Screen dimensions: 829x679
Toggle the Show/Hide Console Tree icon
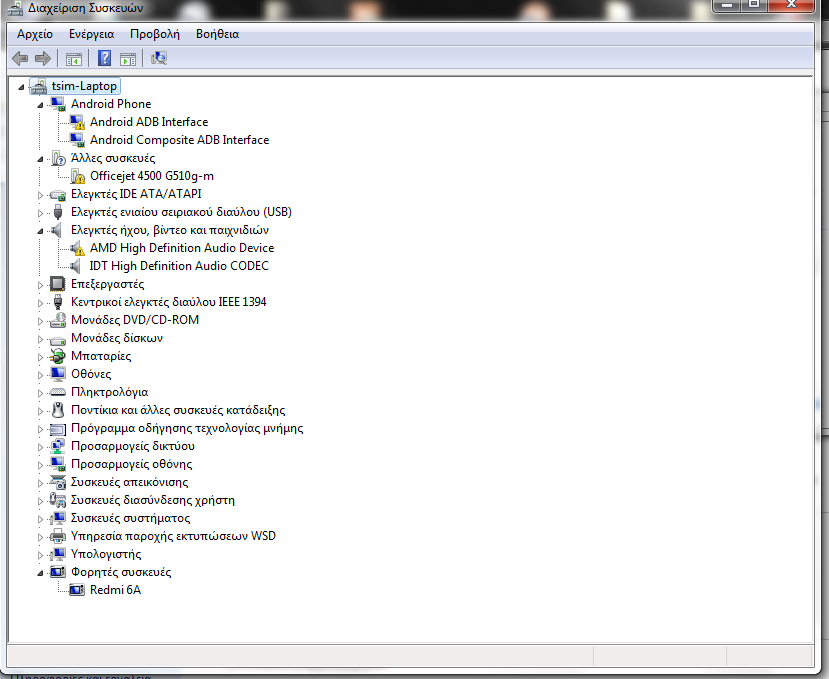(74, 58)
